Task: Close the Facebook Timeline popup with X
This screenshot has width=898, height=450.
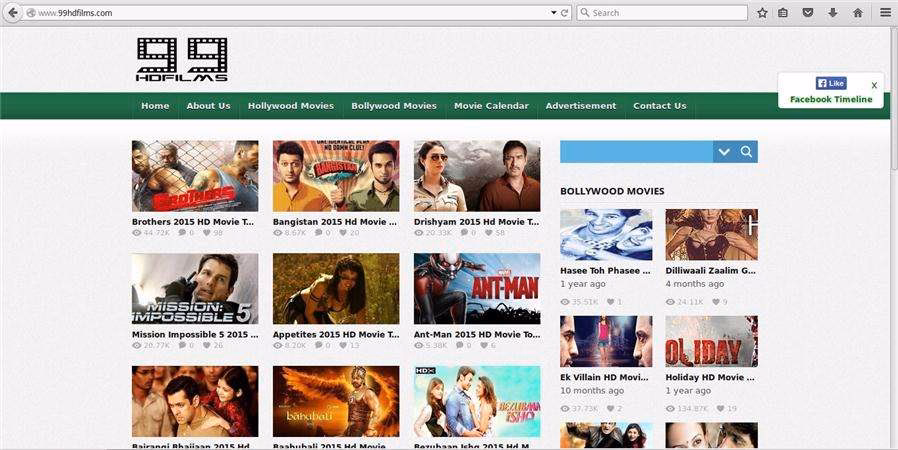Action: 874,85
